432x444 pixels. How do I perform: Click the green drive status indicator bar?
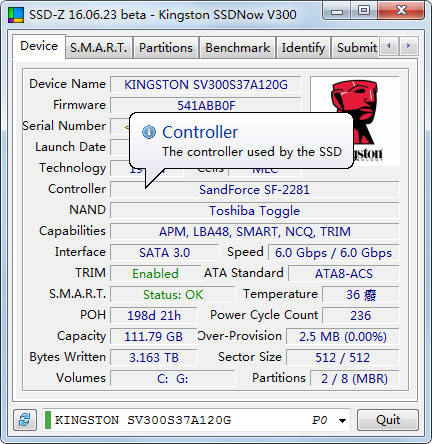pos(48,420)
